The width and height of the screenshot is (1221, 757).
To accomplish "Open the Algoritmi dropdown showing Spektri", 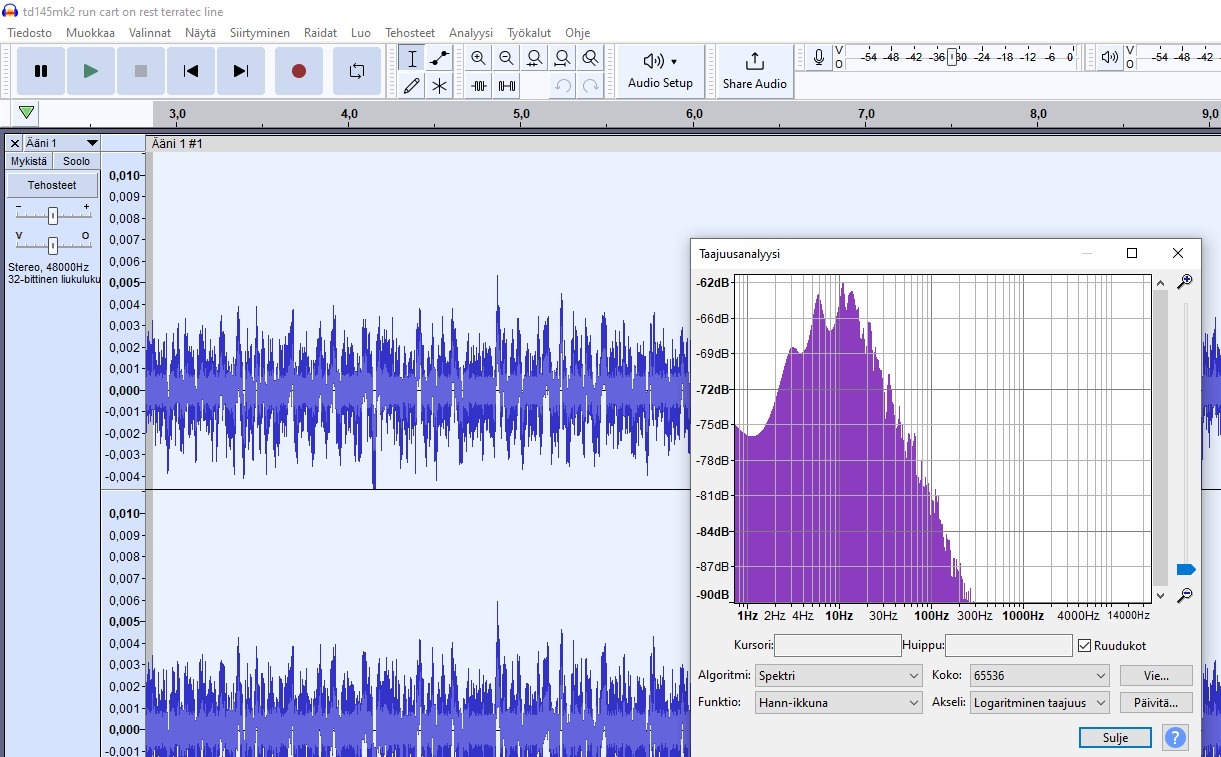I will coord(838,676).
